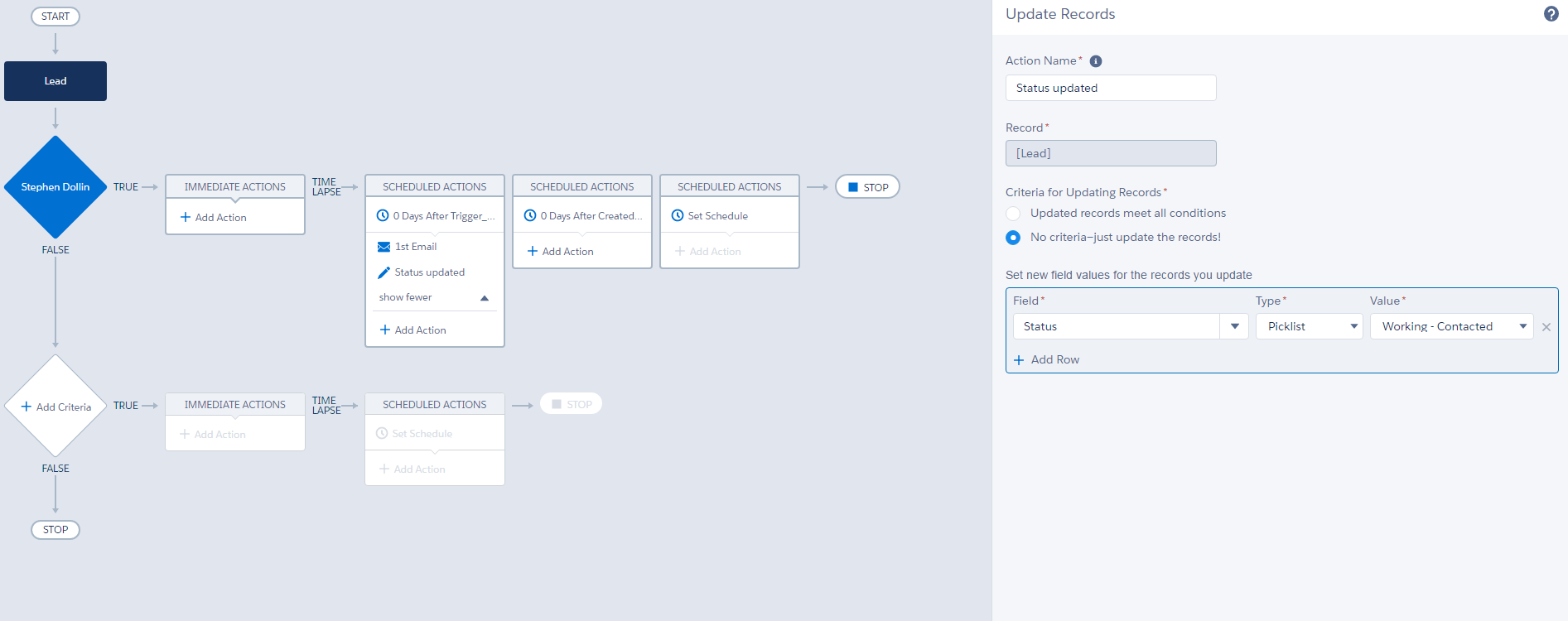This screenshot has height=621, width=1568.
Task: Click the Stephen Dollin criteria diamond
Action: pyautogui.click(x=55, y=187)
